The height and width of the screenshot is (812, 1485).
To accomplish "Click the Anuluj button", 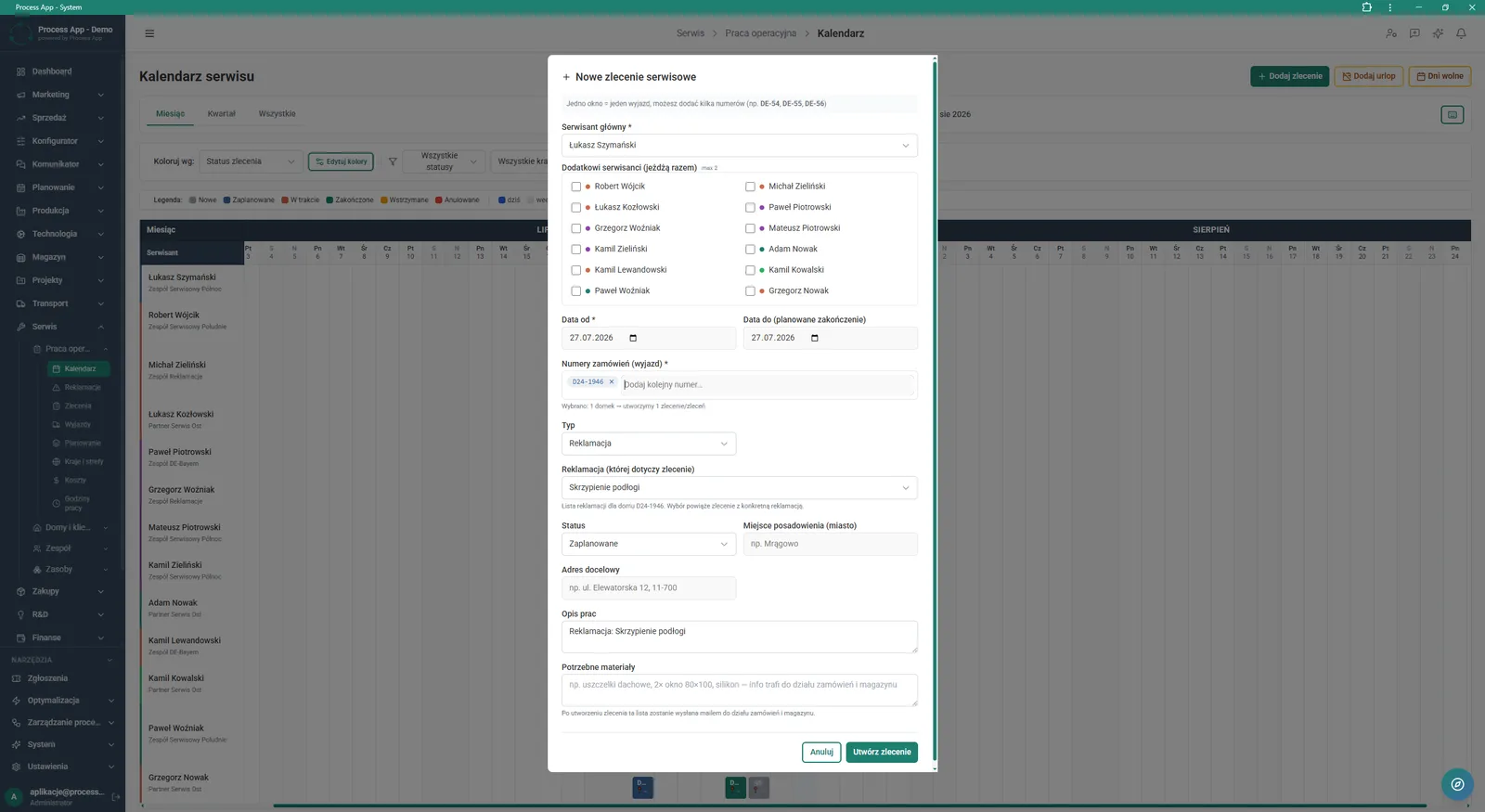I will (821, 753).
